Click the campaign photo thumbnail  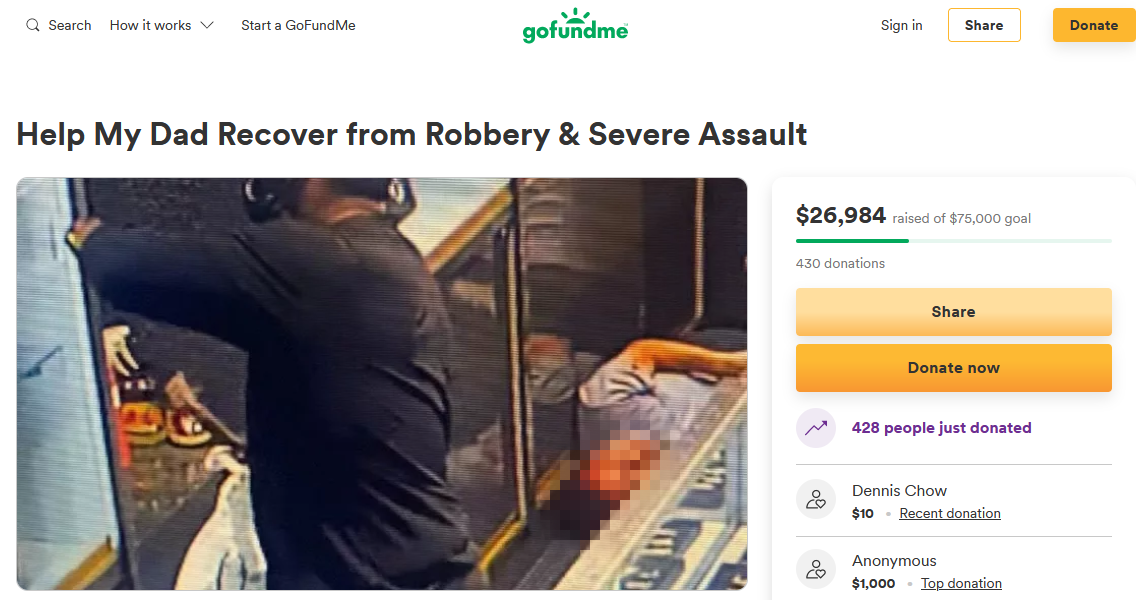[382, 383]
